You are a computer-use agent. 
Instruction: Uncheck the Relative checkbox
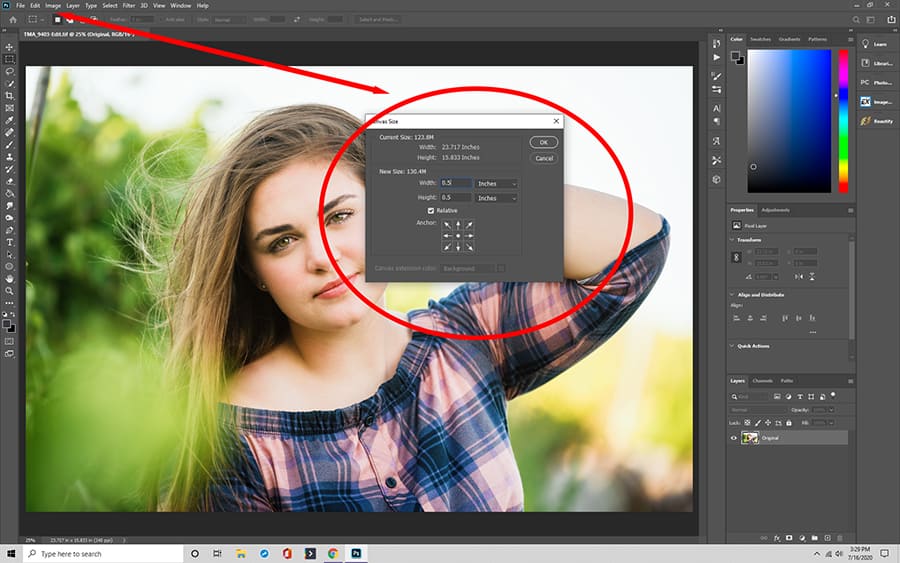pyautogui.click(x=431, y=211)
